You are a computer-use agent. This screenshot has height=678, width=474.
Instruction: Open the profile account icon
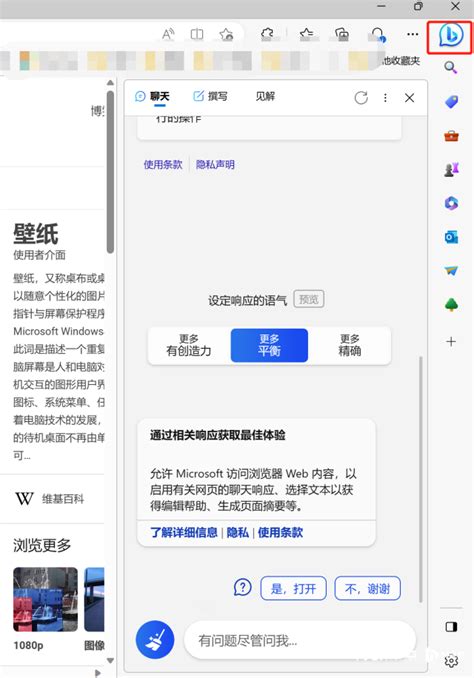(378, 34)
